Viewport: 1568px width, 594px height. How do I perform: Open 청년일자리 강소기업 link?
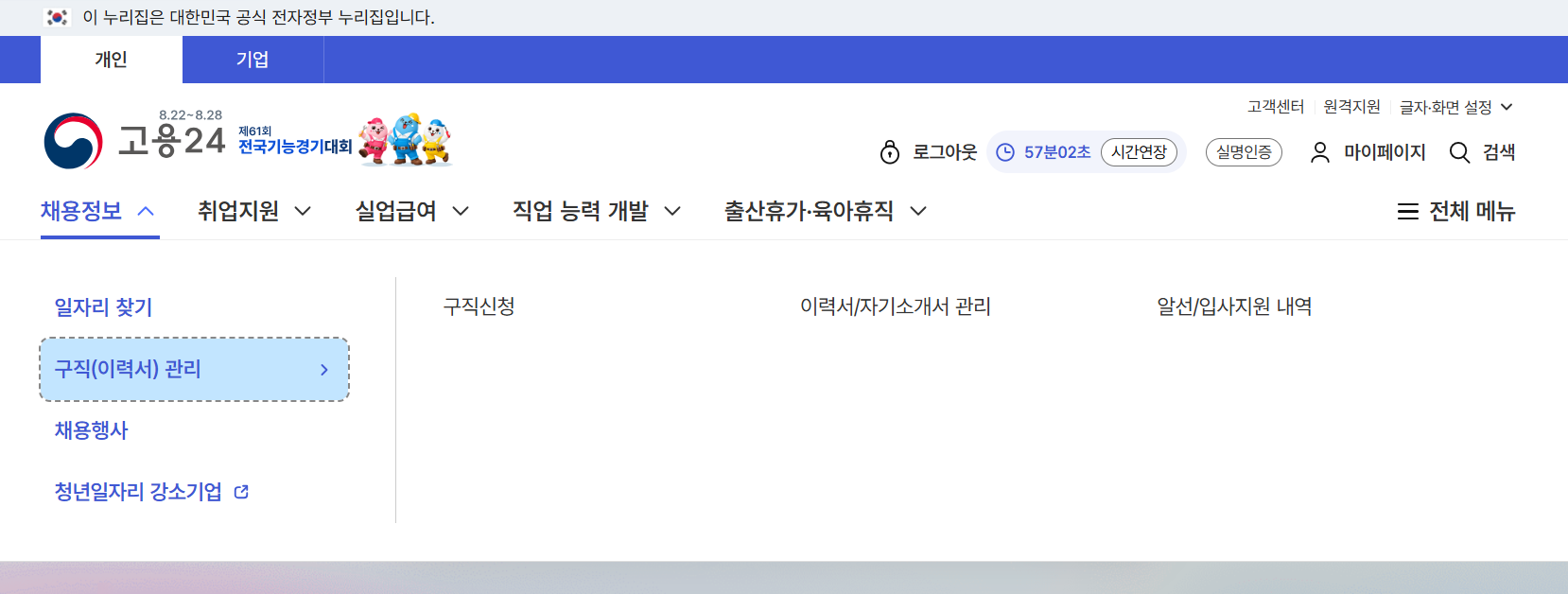click(x=138, y=492)
